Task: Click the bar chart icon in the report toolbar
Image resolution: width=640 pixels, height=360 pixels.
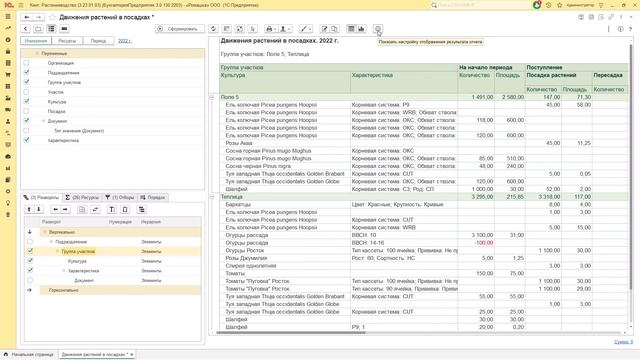Action: tap(361, 29)
